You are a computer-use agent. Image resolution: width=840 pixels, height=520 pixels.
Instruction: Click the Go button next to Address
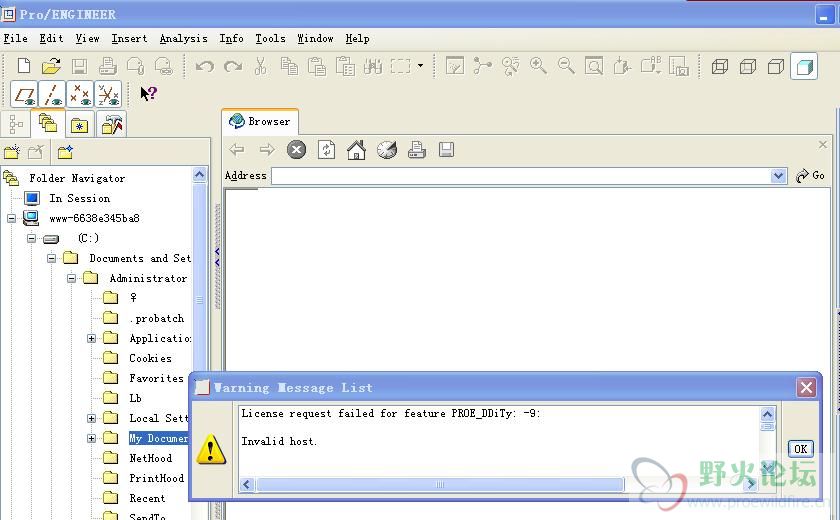coord(810,176)
